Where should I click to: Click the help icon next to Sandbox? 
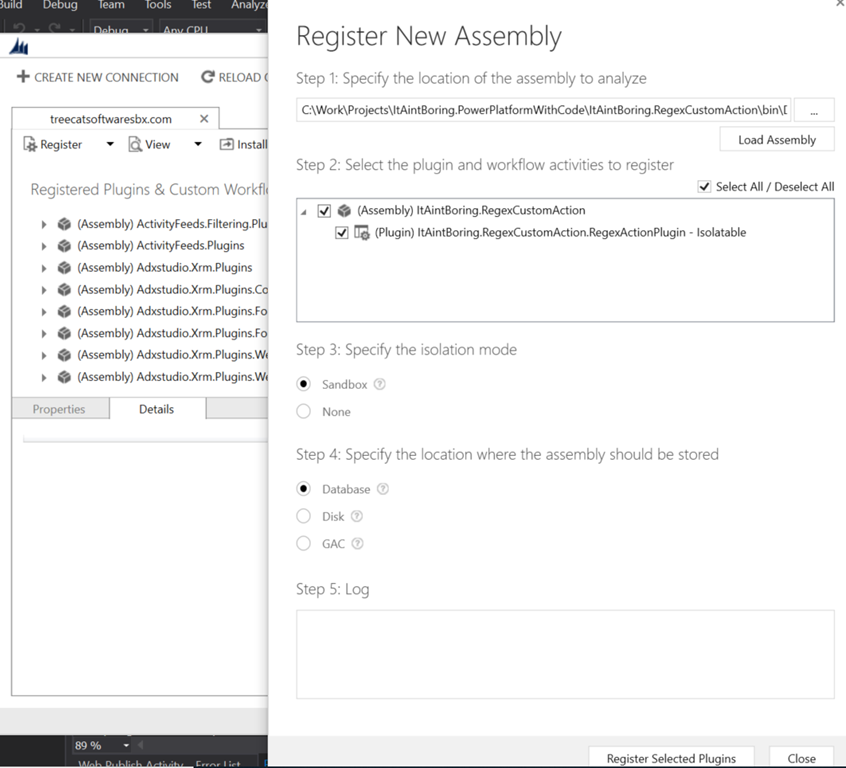tap(380, 384)
